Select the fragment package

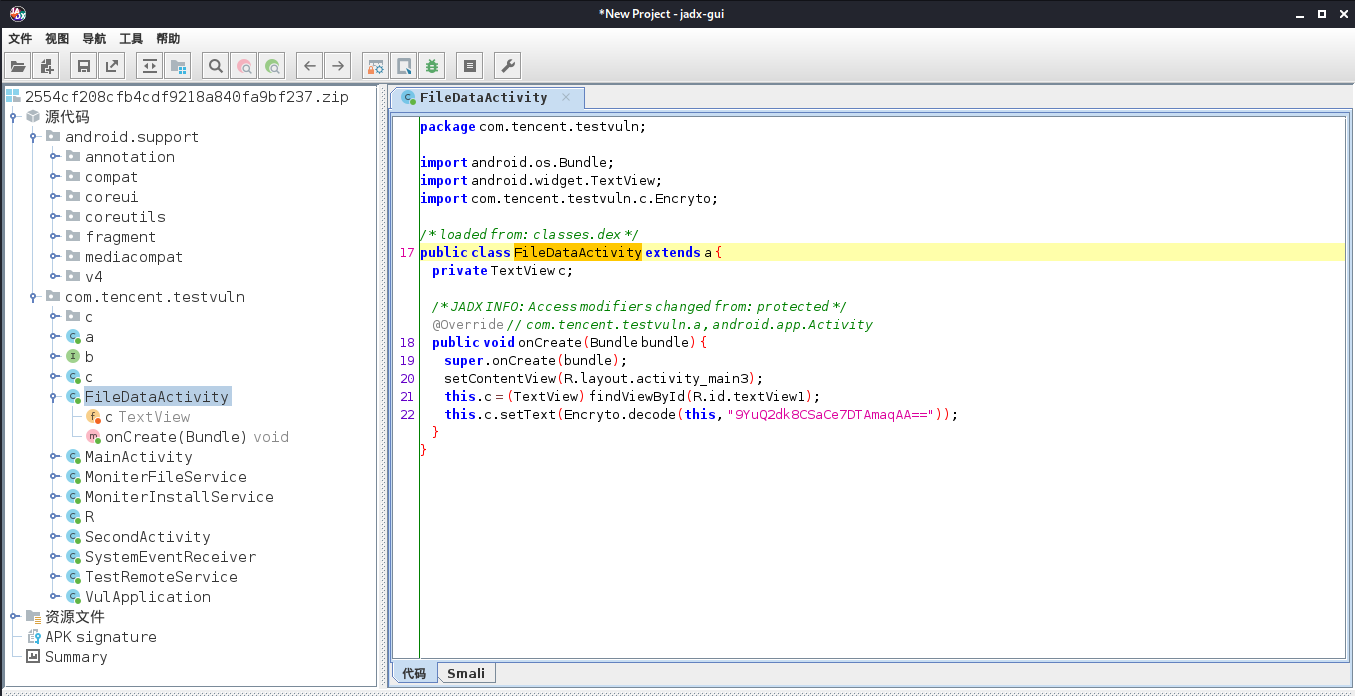[120, 237]
